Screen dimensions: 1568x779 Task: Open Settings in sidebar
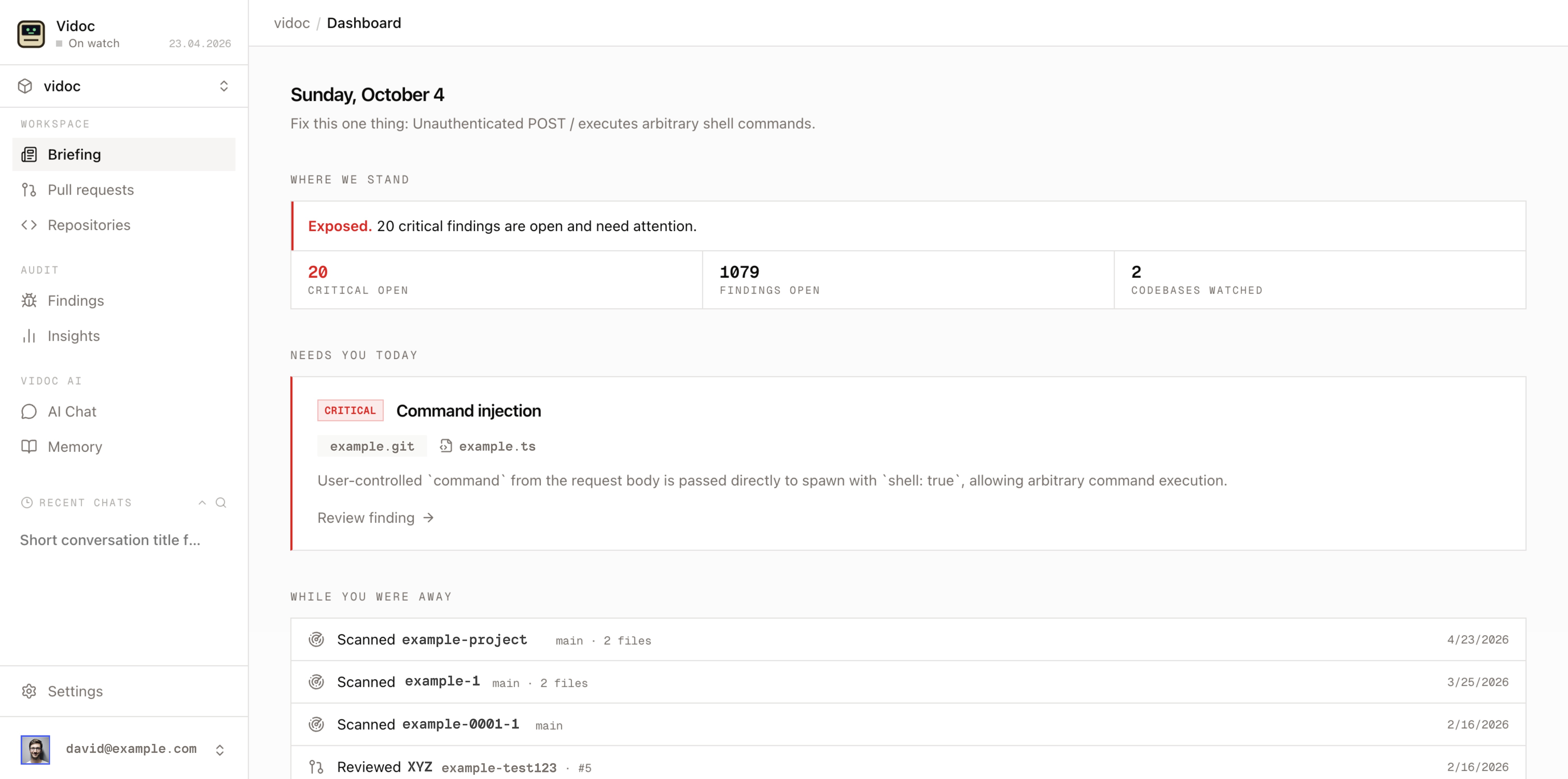coord(124,691)
